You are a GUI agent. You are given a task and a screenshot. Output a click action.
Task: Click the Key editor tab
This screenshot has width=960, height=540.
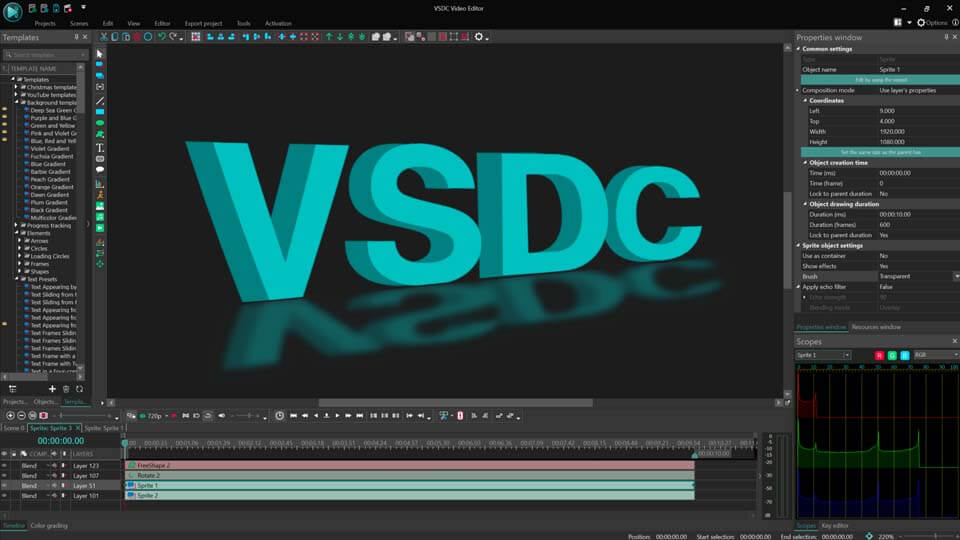pos(834,525)
